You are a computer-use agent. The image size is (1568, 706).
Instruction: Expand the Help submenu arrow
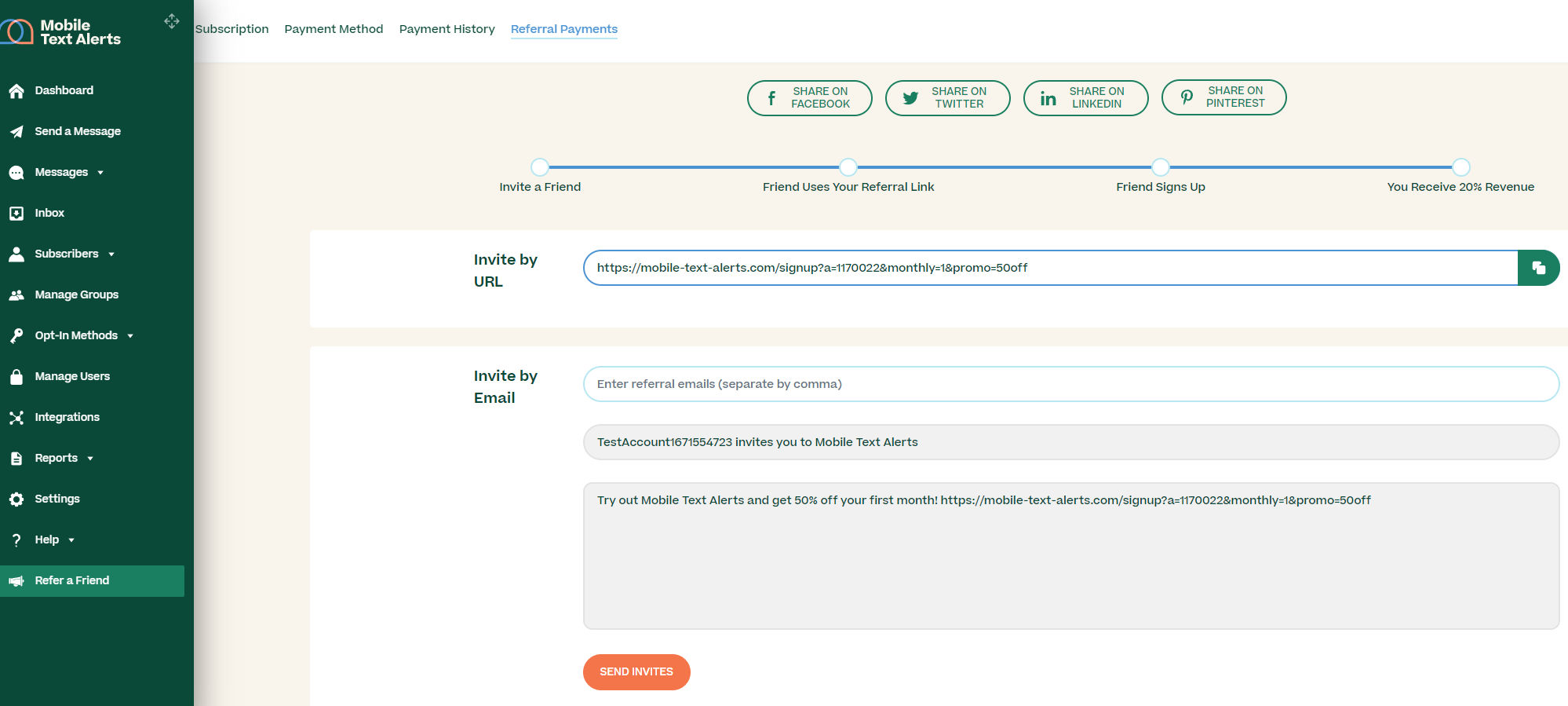pos(71,540)
